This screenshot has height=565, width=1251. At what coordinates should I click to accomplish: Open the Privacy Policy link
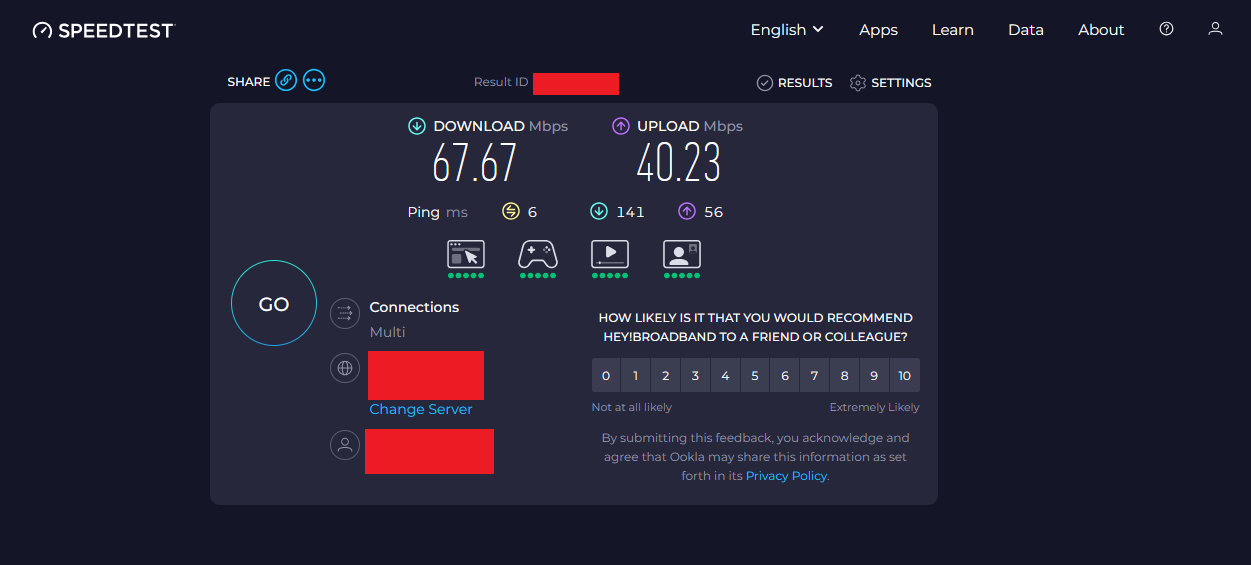[786, 476]
